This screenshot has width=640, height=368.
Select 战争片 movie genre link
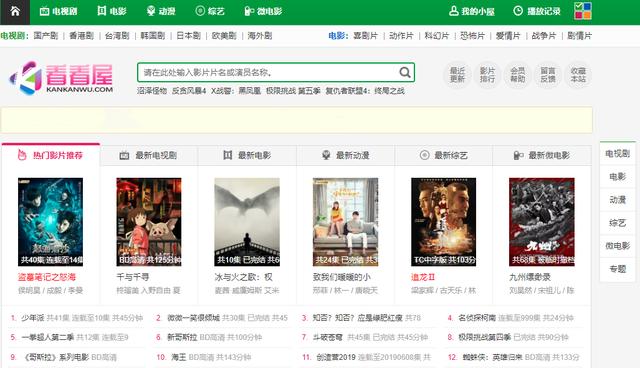tap(544, 36)
